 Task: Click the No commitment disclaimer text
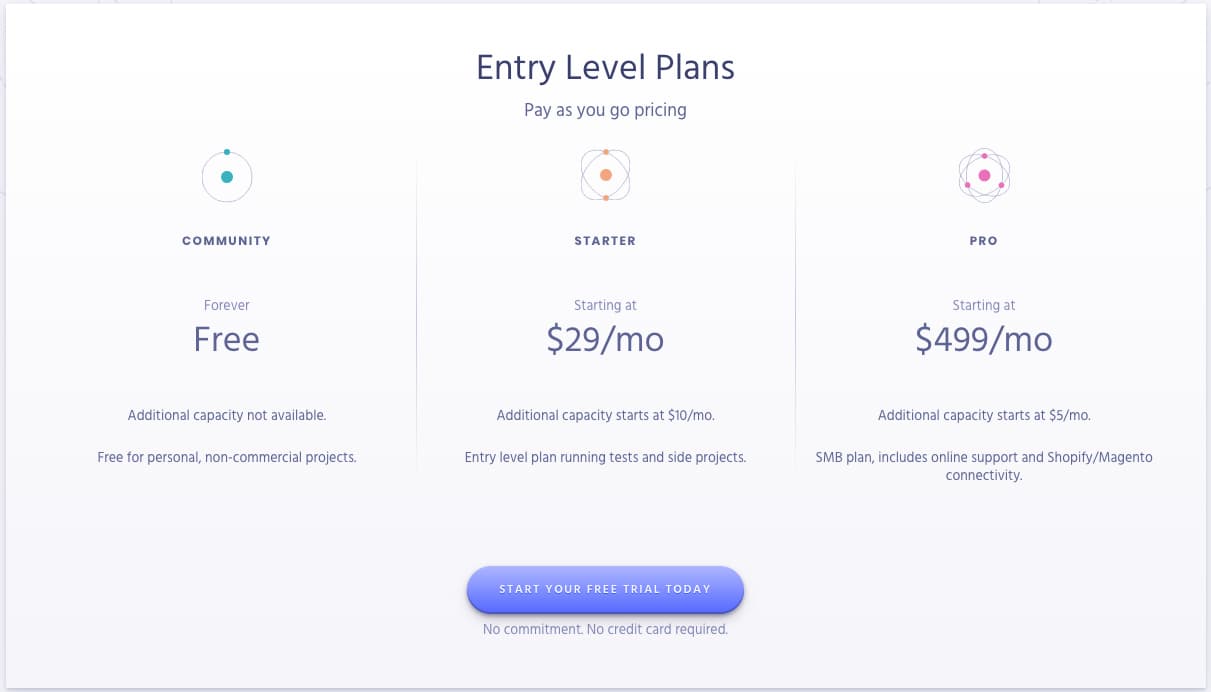605,629
